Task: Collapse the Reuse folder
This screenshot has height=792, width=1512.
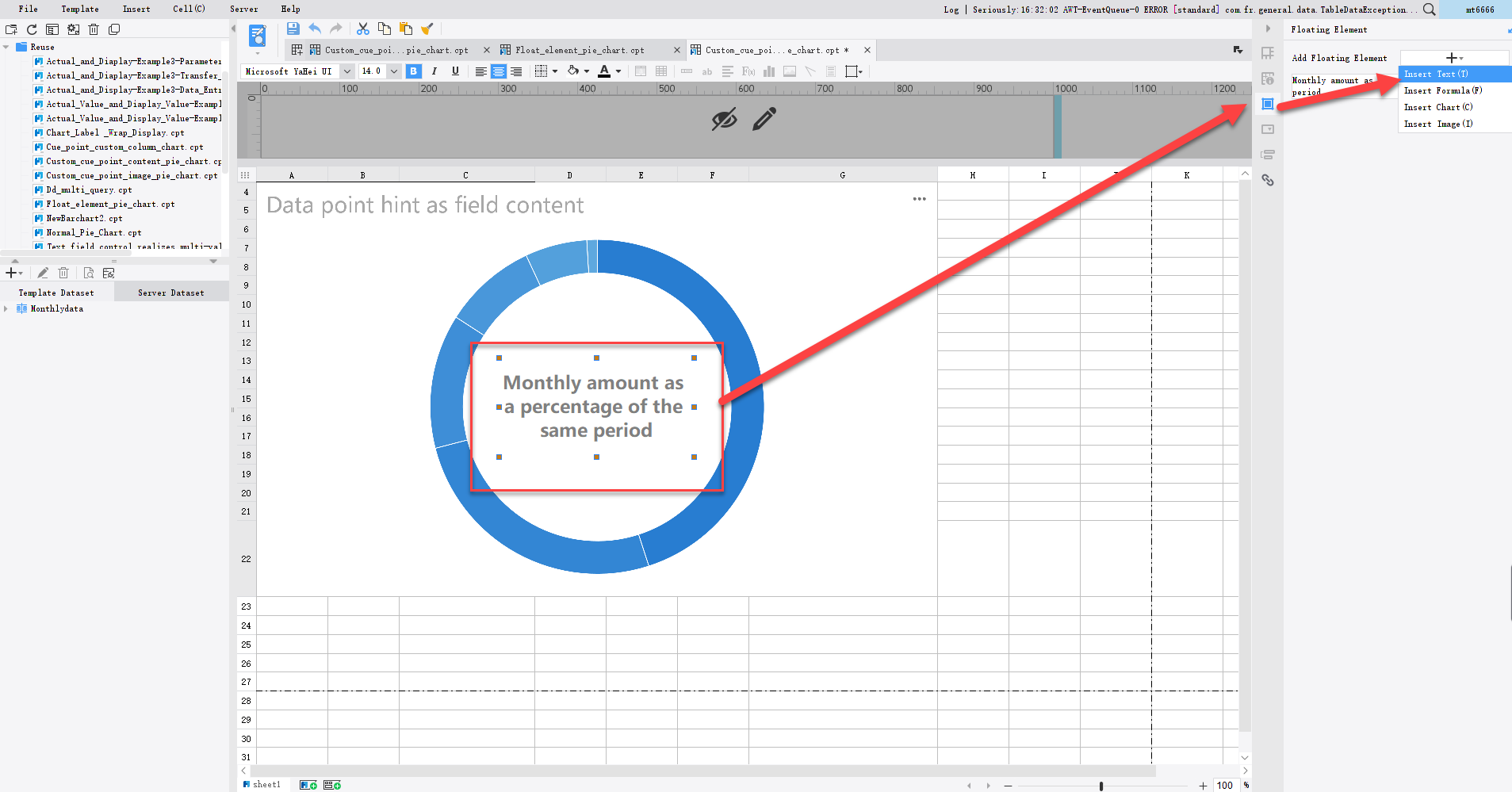Action: click(6, 47)
